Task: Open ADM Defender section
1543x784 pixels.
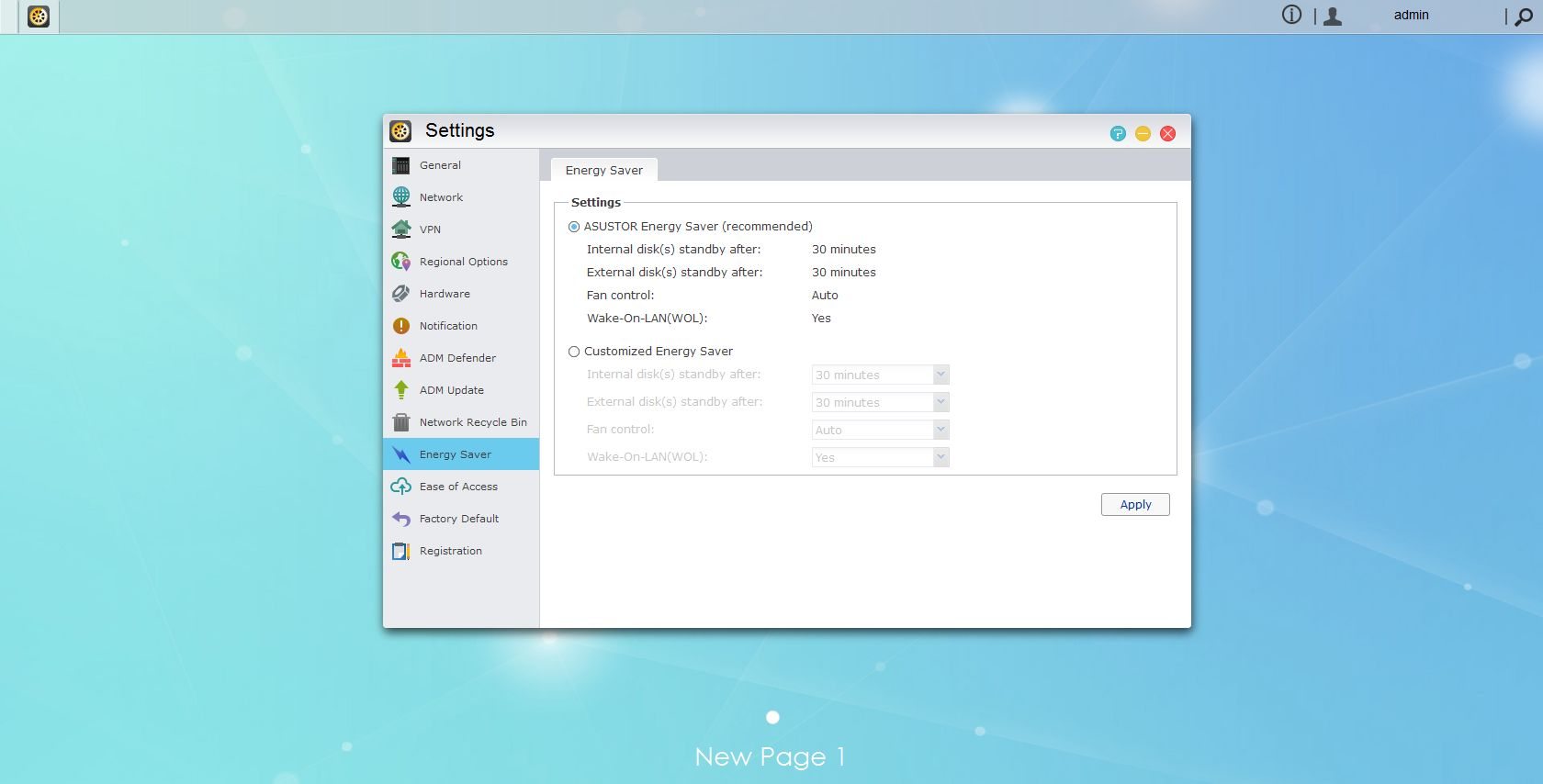Action: pyautogui.click(x=461, y=358)
